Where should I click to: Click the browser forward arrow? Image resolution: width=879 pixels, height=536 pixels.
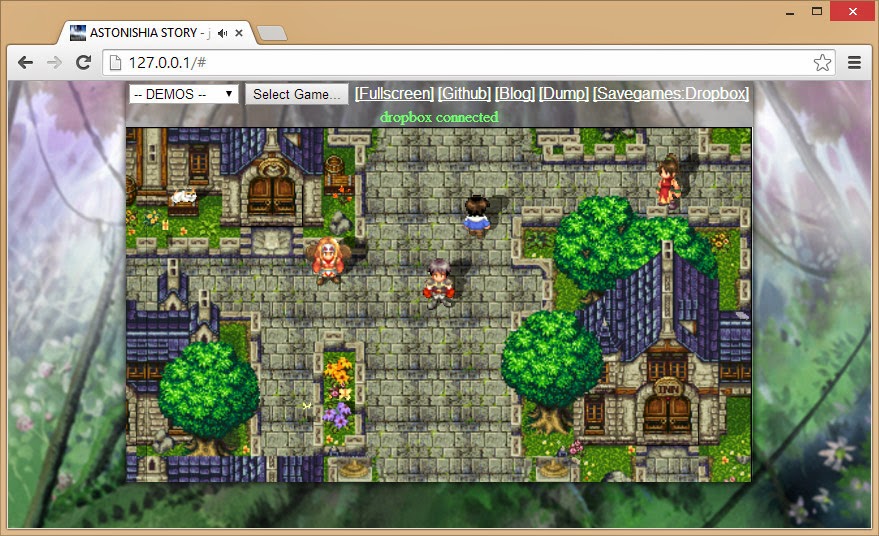tap(54, 62)
